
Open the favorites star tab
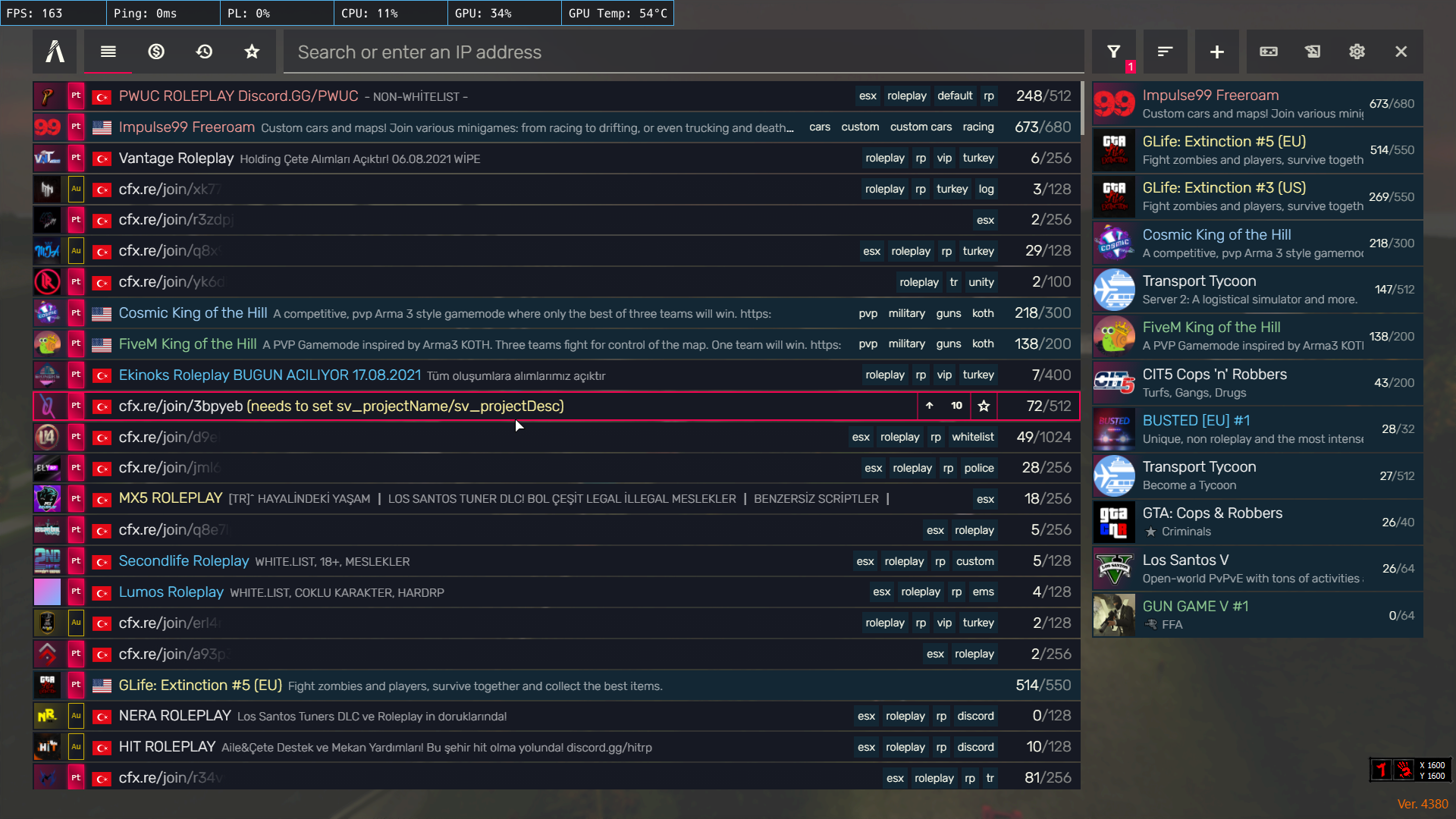(252, 52)
